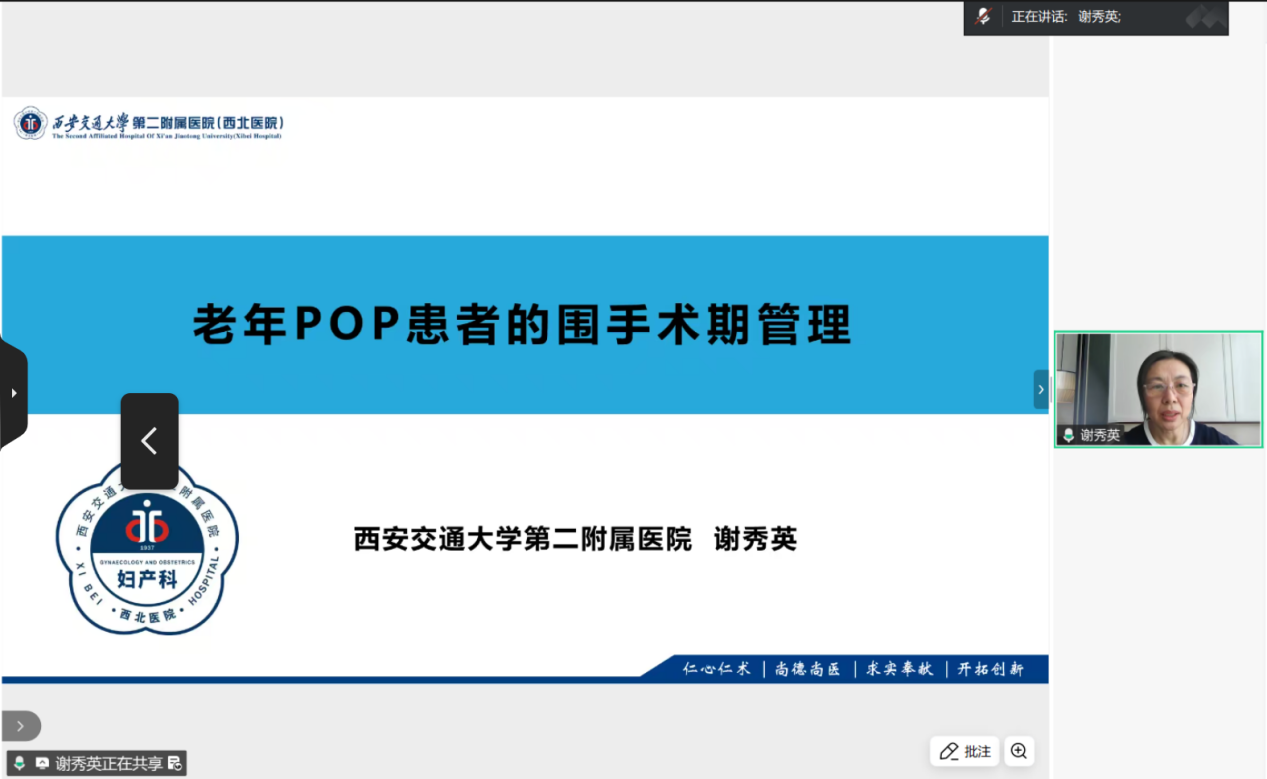This screenshot has height=779, width=1267.
Task: Click the document icon after 谢秀英正在共享
Action: 175,763
